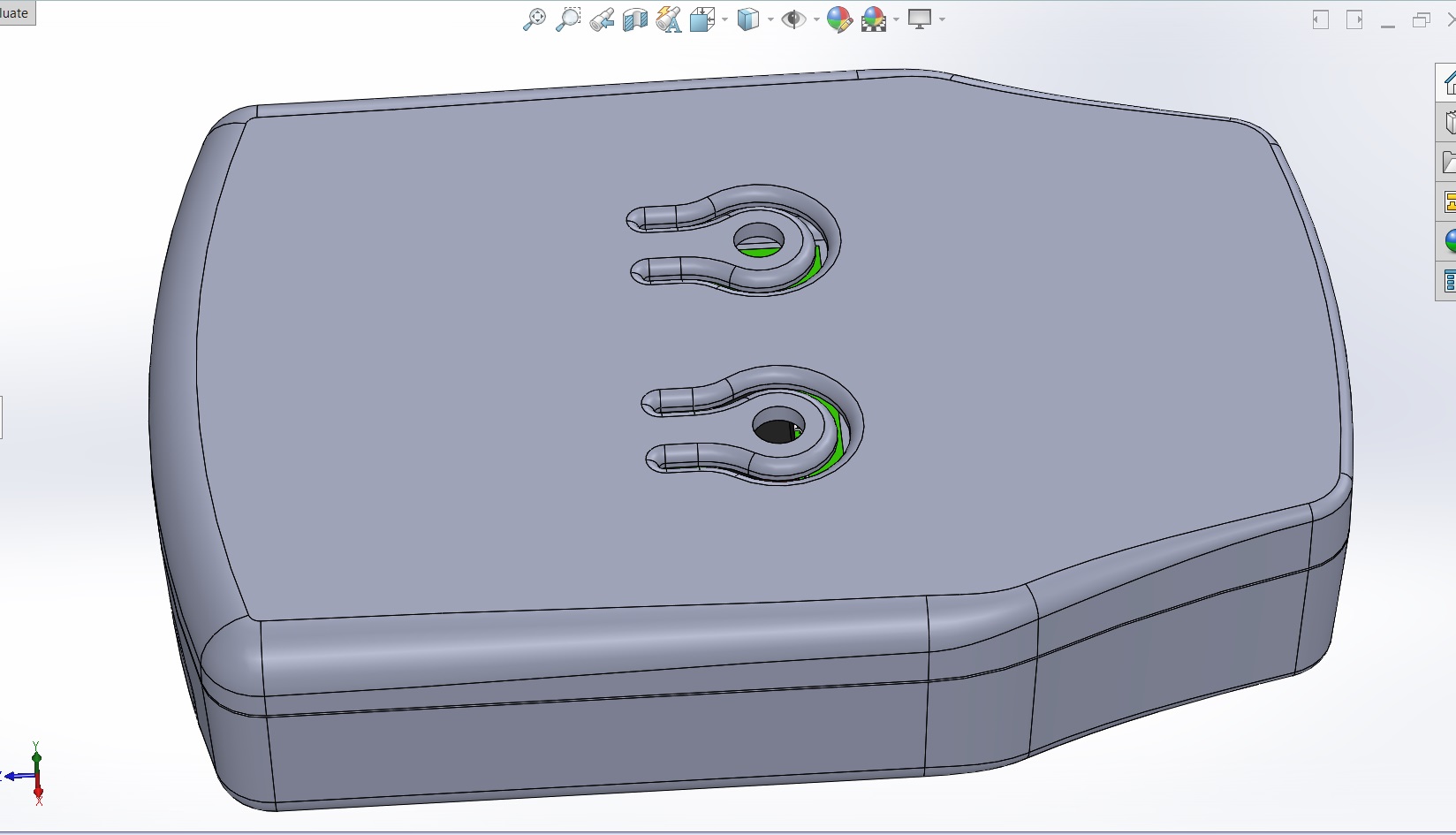Click the Apply Scene icon
The height and width of the screenshot is (835, 1456).
point(874,19)
